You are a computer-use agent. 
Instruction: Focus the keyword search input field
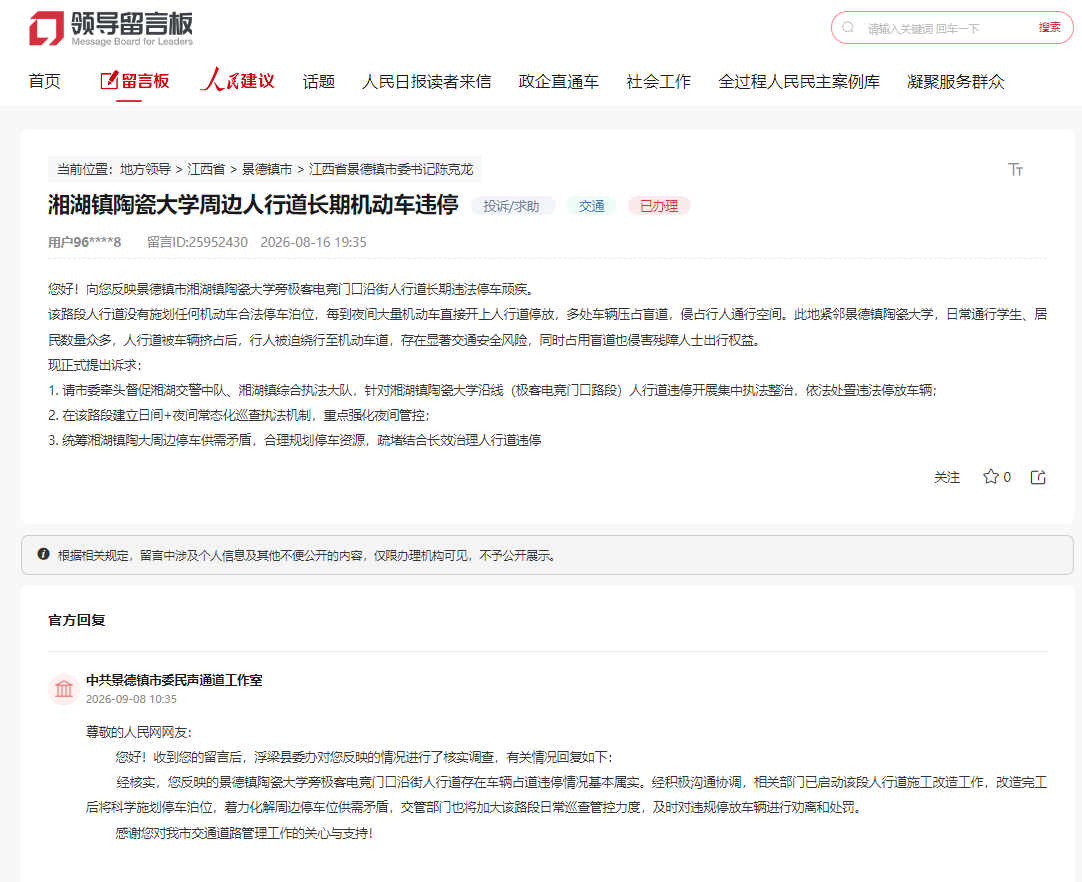[x=945, y=28]
